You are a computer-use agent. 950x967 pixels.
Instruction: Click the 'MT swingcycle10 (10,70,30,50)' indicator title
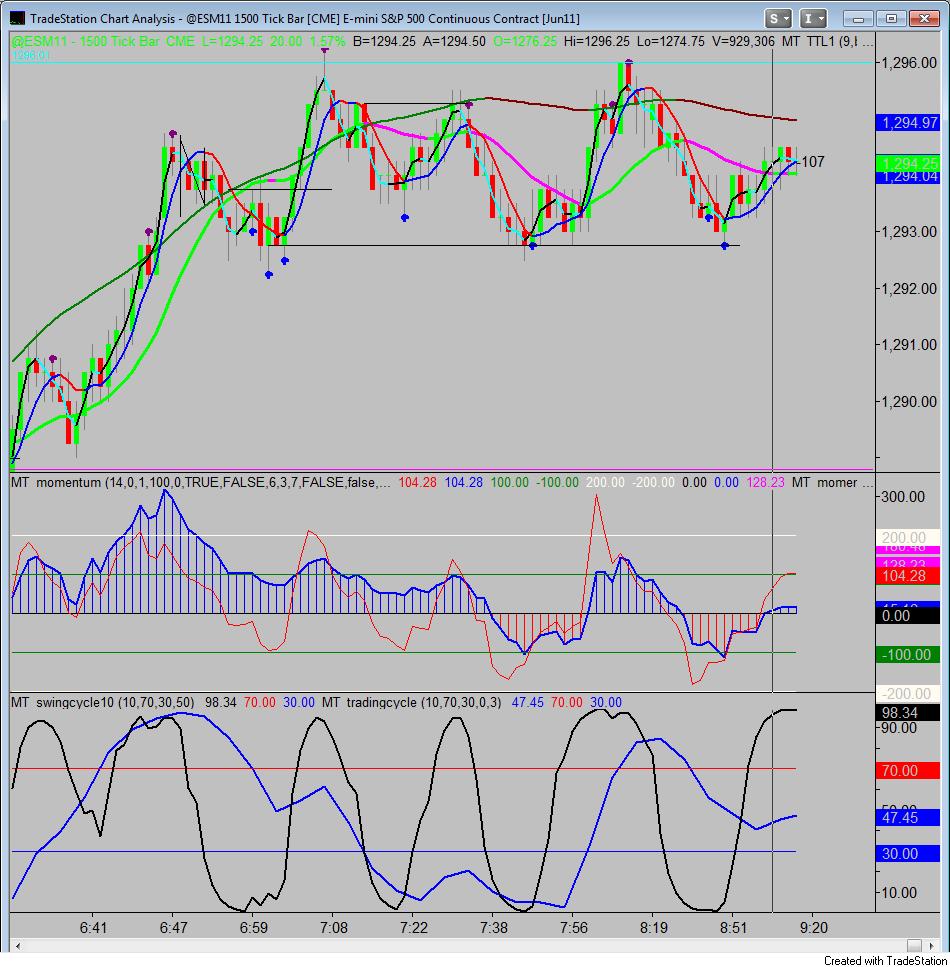point(102,702)
